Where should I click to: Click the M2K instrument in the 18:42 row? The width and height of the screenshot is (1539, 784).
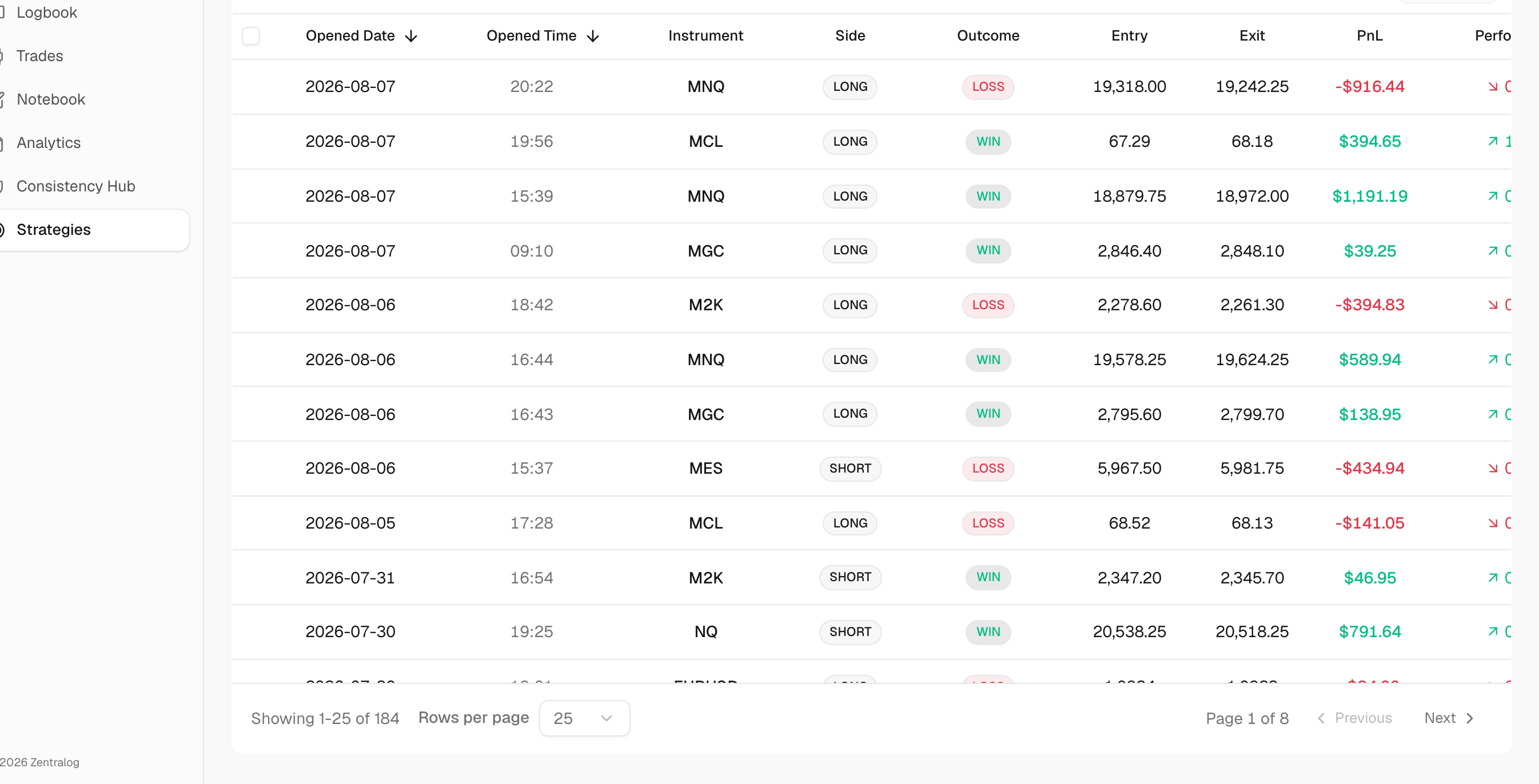point(705,305)
